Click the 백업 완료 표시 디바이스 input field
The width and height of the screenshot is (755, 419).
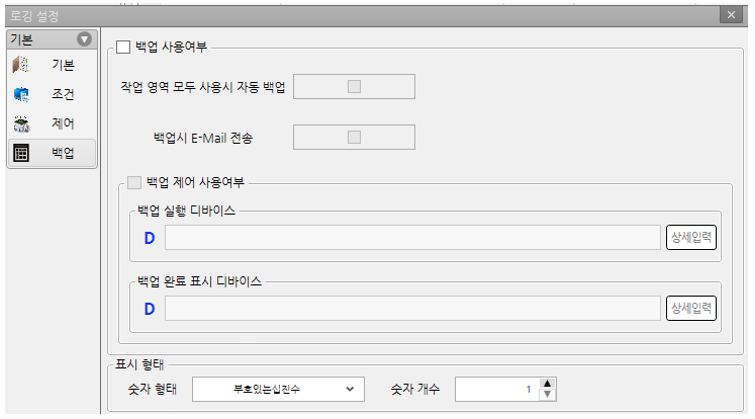pos(413,308)
